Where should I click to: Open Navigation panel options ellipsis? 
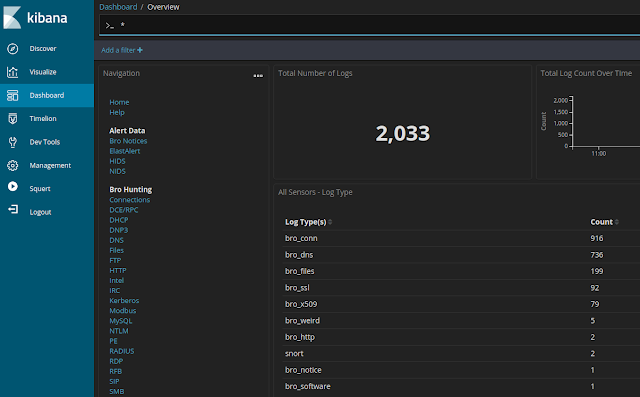(x=258, y=75)
